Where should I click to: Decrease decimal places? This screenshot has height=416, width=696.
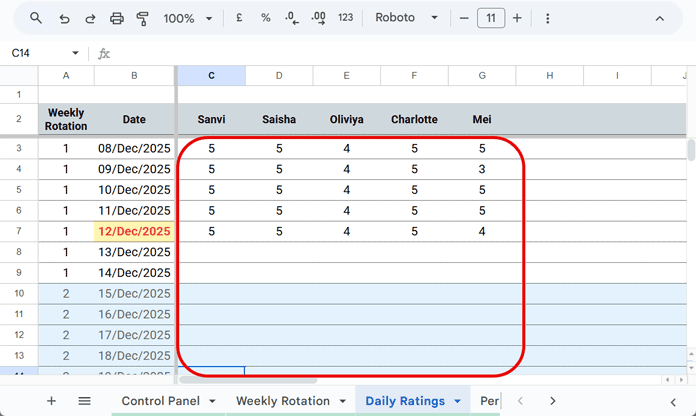[292, 18]
